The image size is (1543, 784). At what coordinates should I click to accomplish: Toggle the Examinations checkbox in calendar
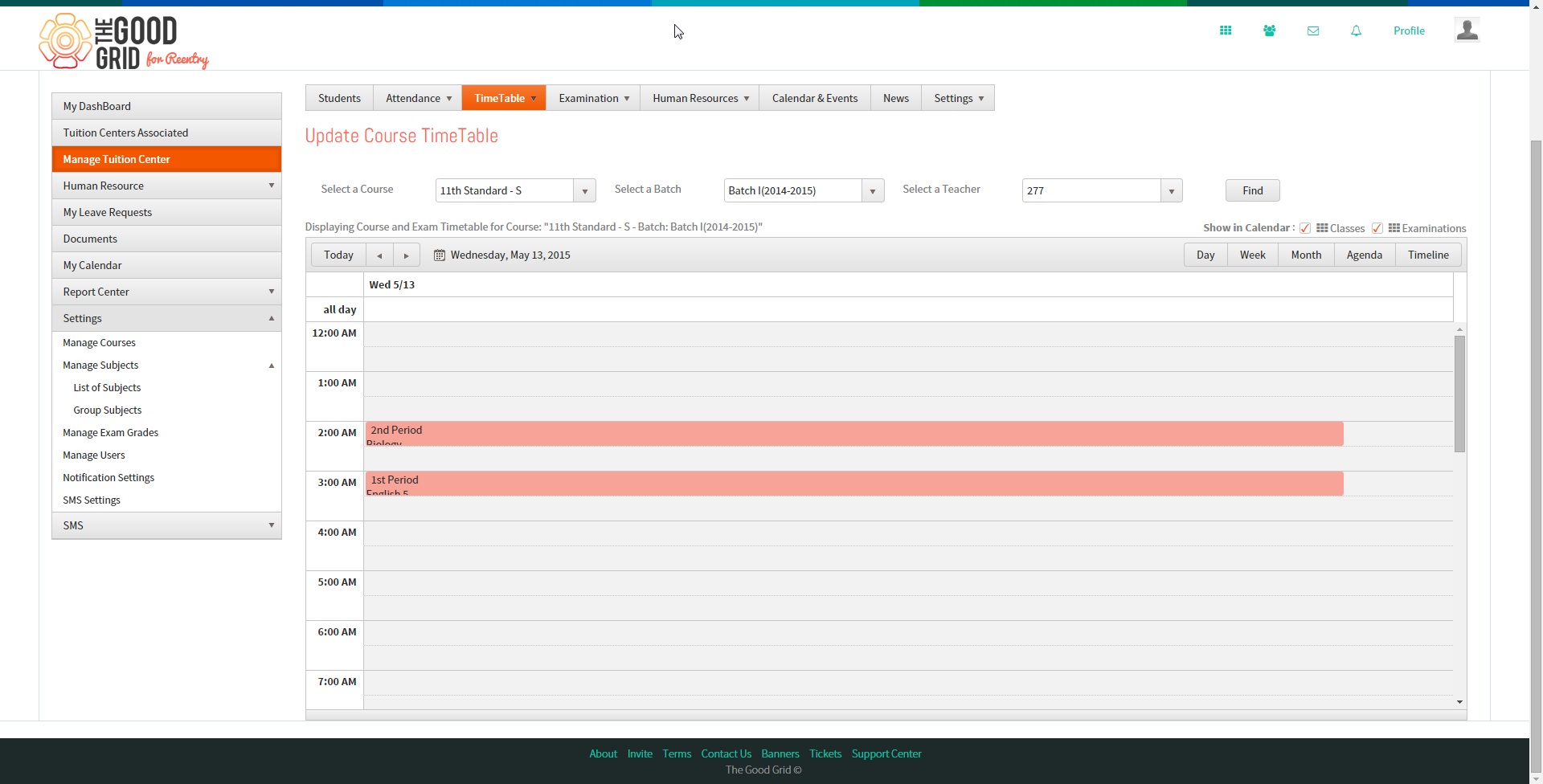(1377, 228)
